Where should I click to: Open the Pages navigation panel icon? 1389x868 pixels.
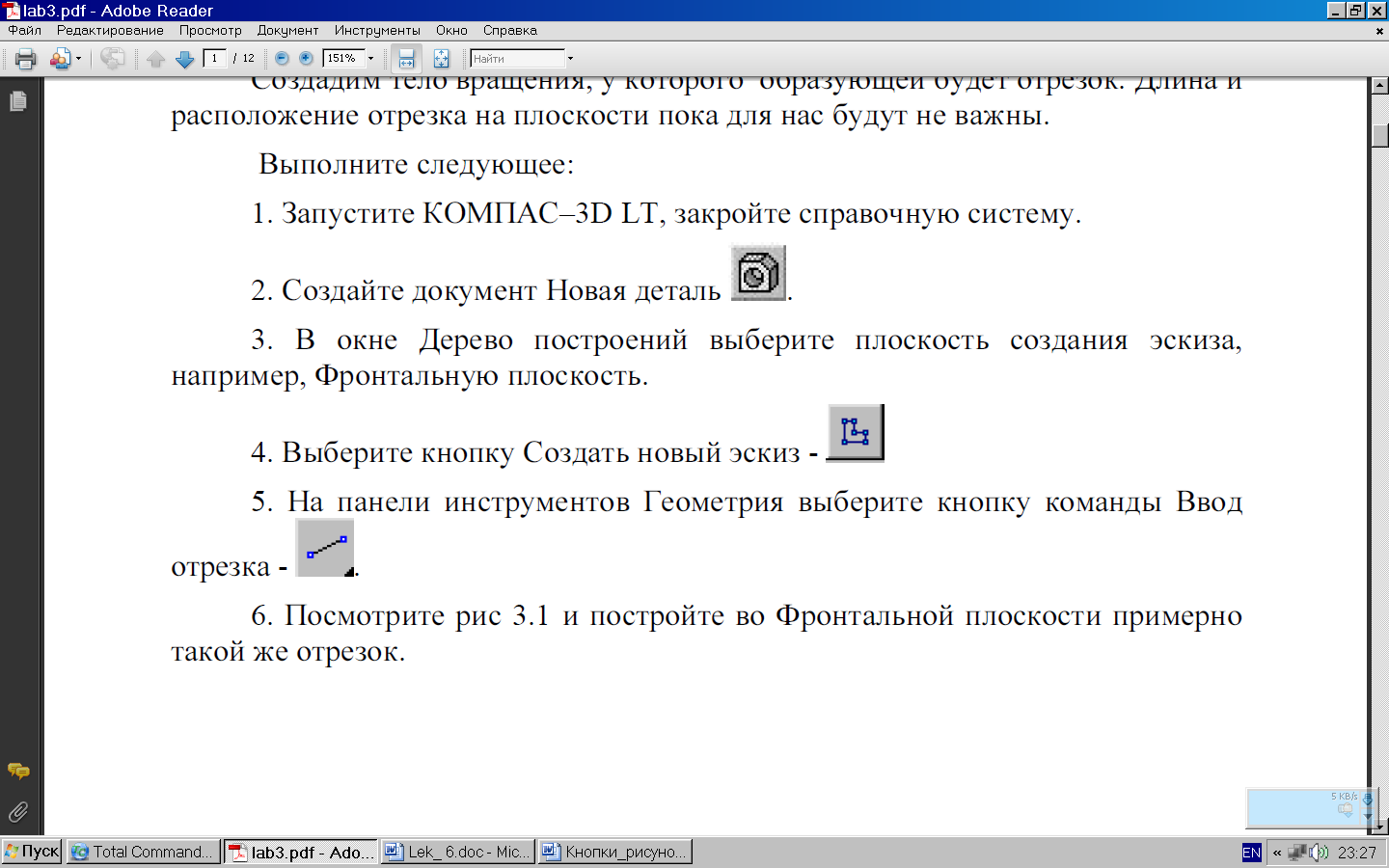17,100
